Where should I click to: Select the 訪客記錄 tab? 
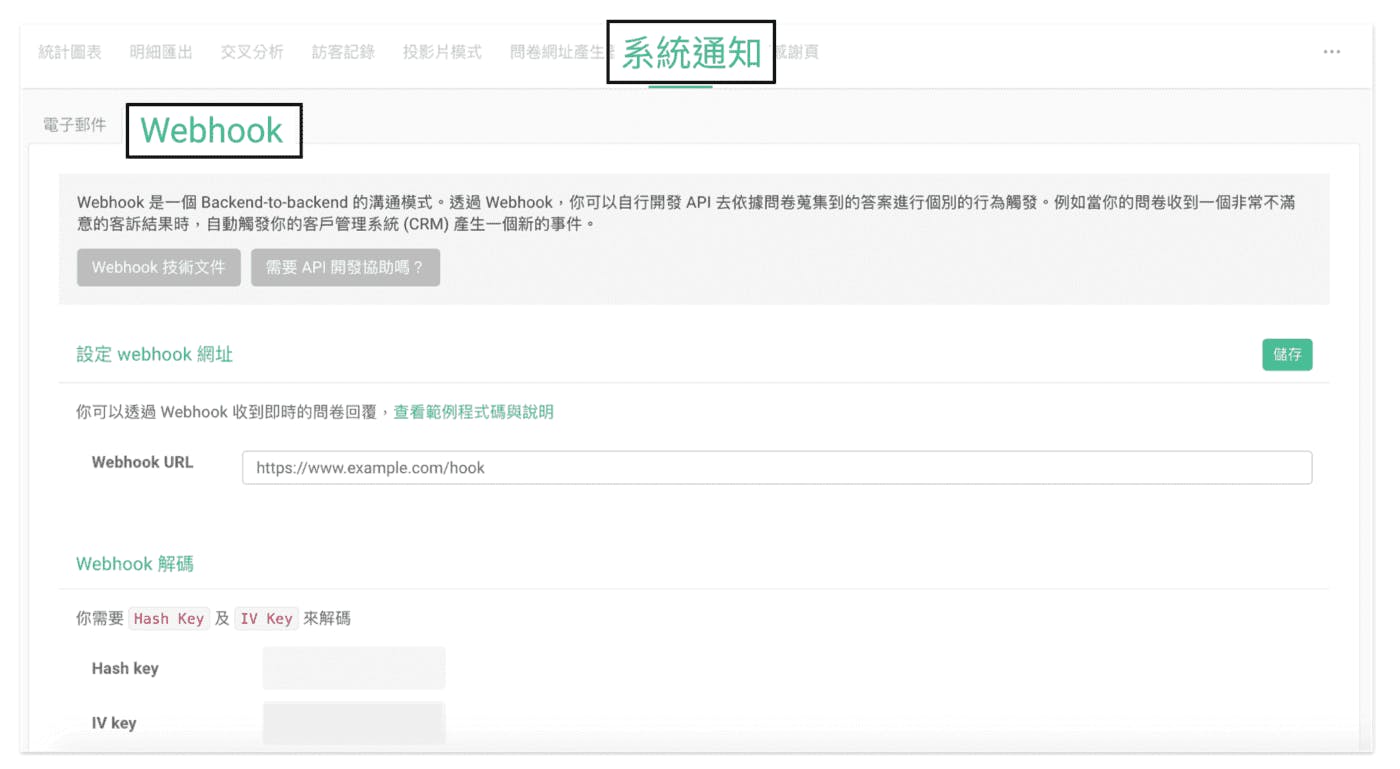(343, 52)
